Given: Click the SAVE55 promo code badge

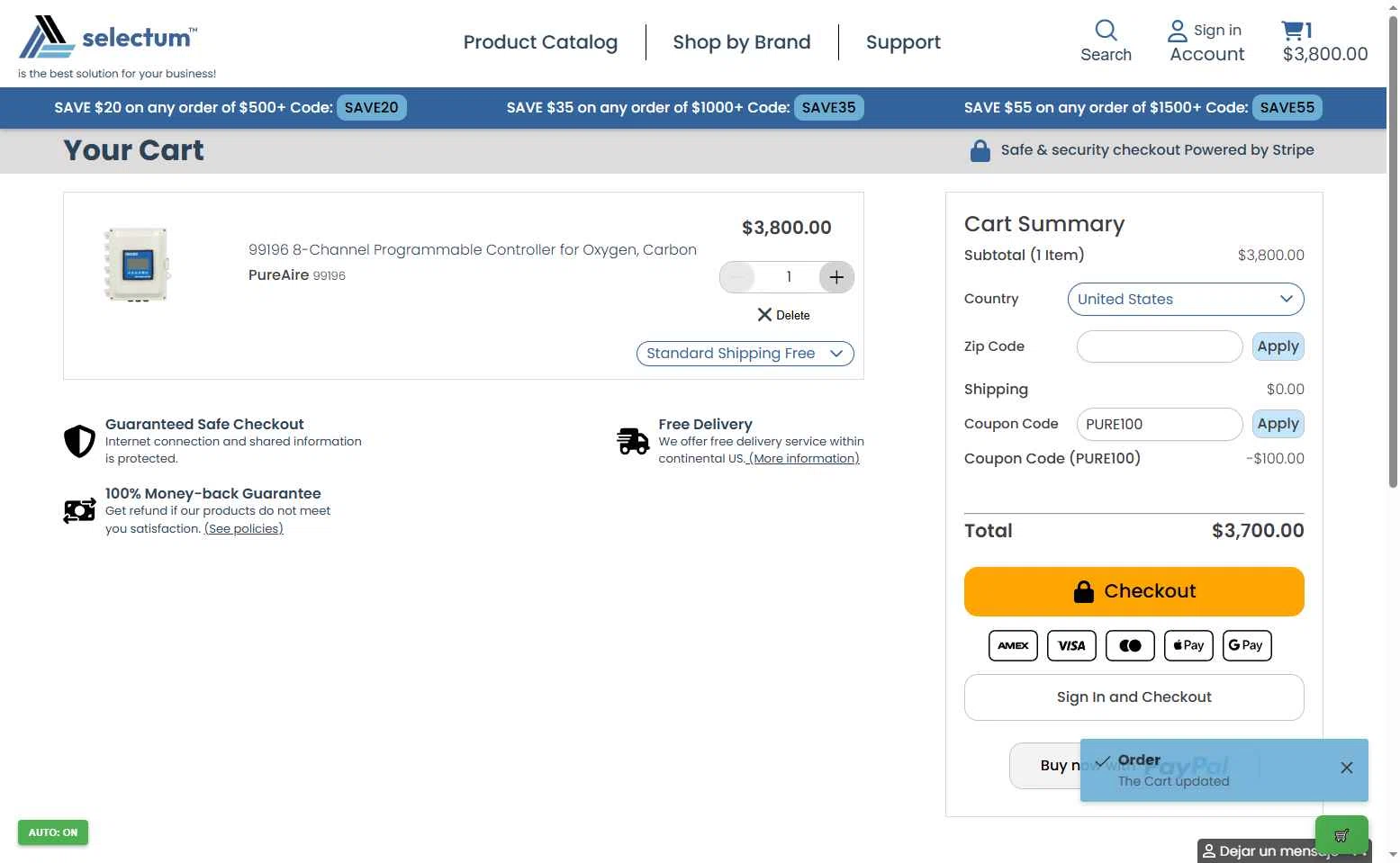Looking at the screenshot, I should pos(1287,108).
